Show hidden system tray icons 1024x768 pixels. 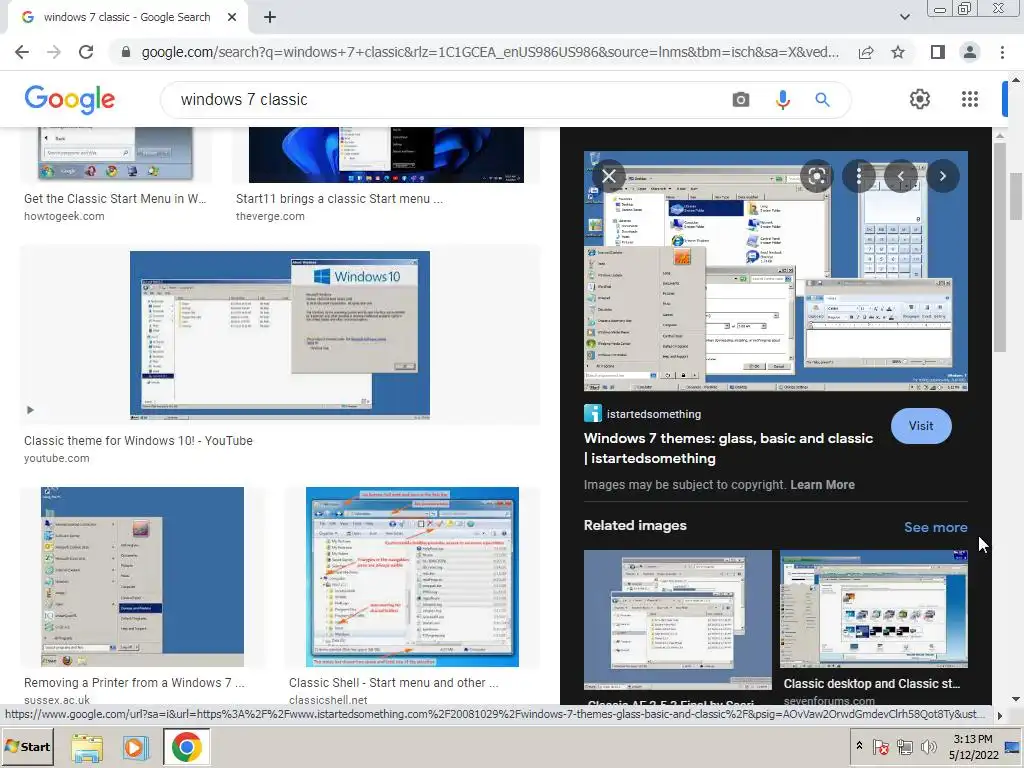[859, 746]
